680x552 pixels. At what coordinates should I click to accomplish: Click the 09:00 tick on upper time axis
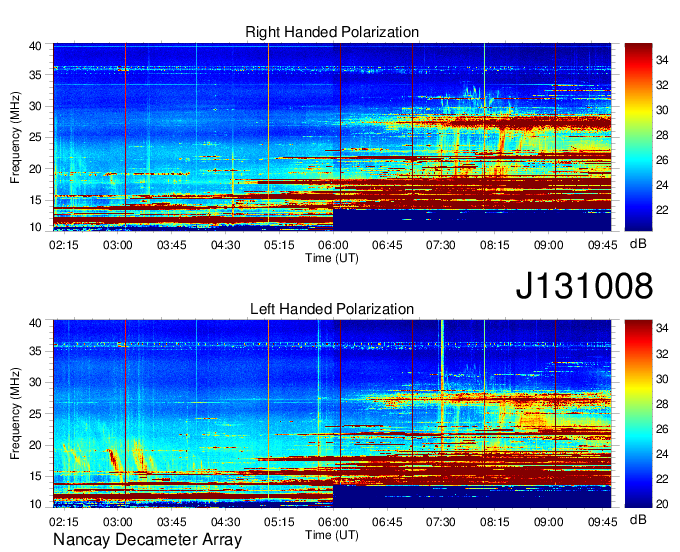tap(549, 245)
